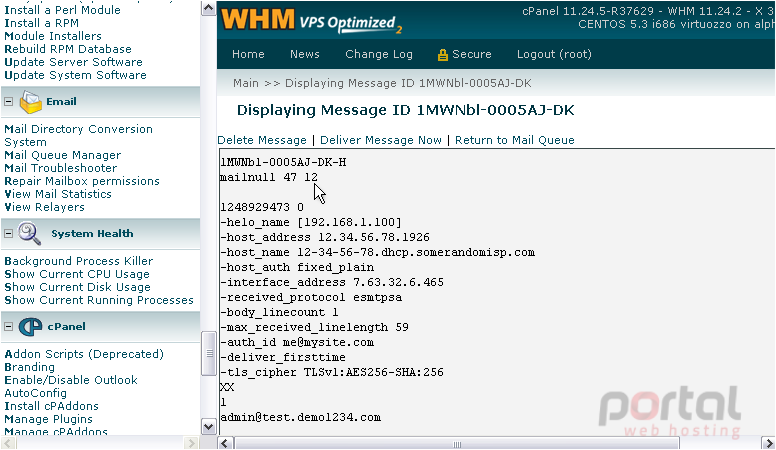Open the Change Log menu item
This screenshot has height=450, width=776.
tap(379, 54)
